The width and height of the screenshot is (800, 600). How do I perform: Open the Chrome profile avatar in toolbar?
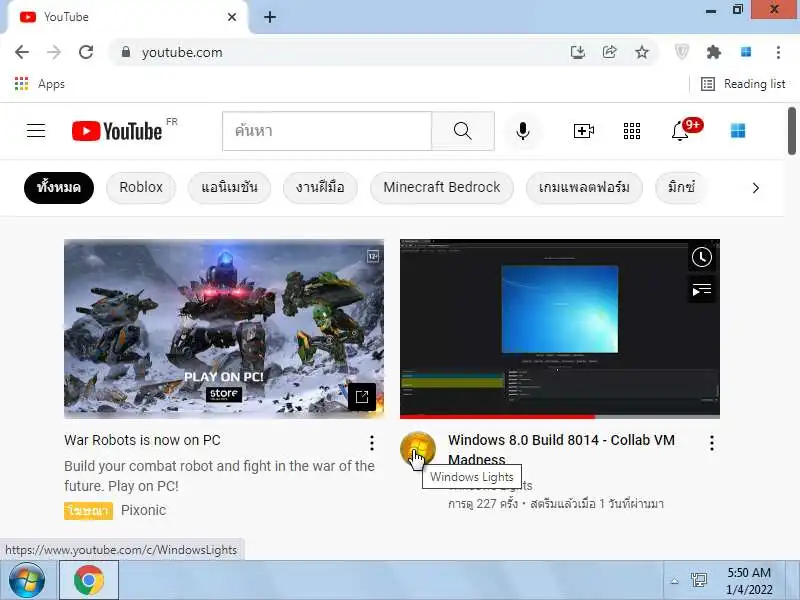tap(746, 52)
